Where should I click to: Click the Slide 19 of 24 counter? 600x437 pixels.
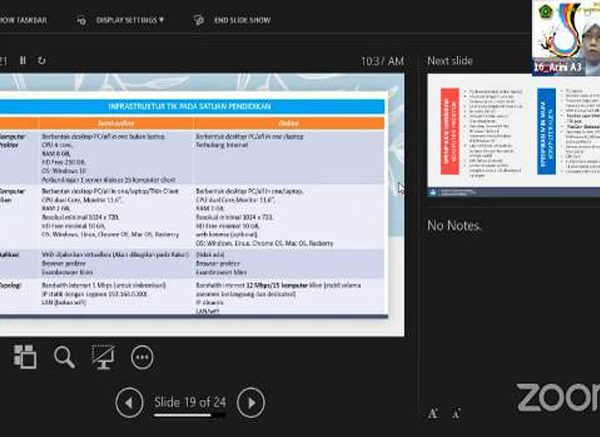coord(190,403)
